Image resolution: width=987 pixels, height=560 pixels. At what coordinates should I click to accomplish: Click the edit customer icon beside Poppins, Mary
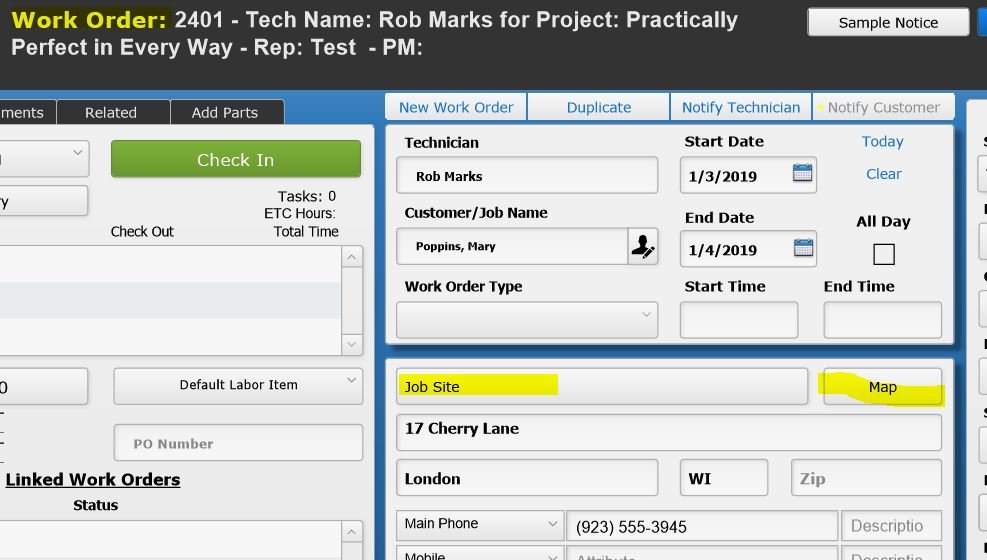click(642, 247)
